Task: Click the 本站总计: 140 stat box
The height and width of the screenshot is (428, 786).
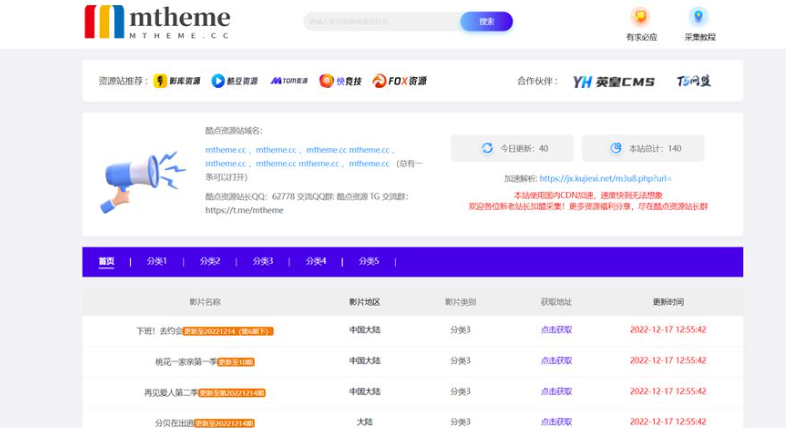Action: point(643,148)
